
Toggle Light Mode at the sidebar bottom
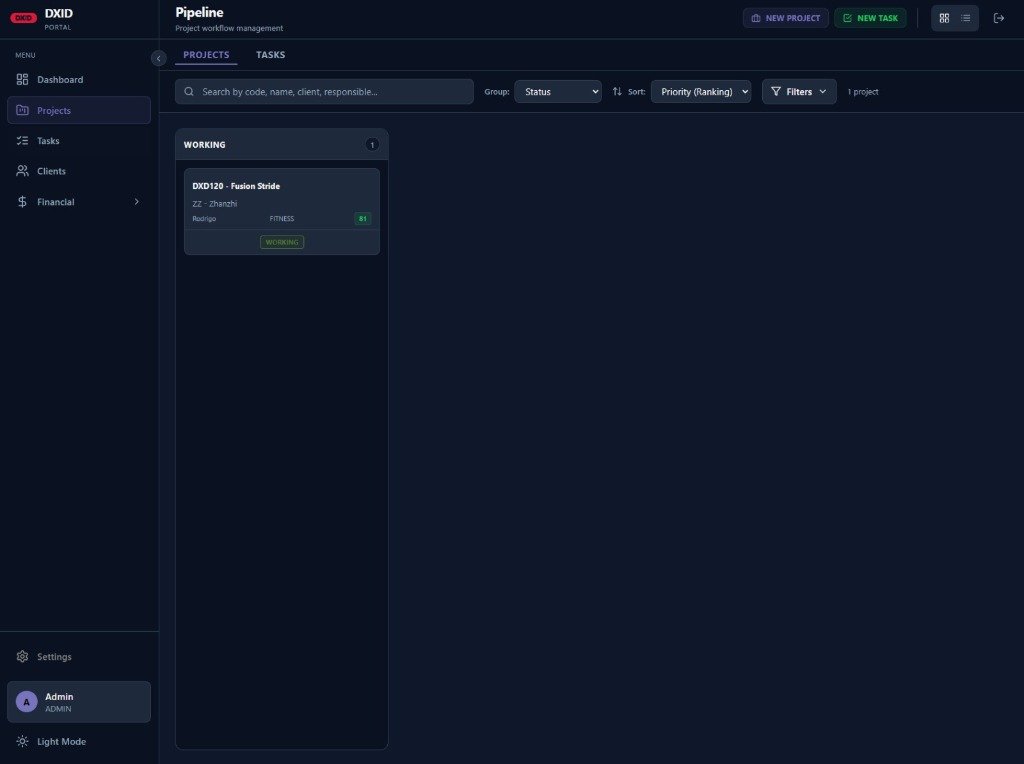pos(24,741)
